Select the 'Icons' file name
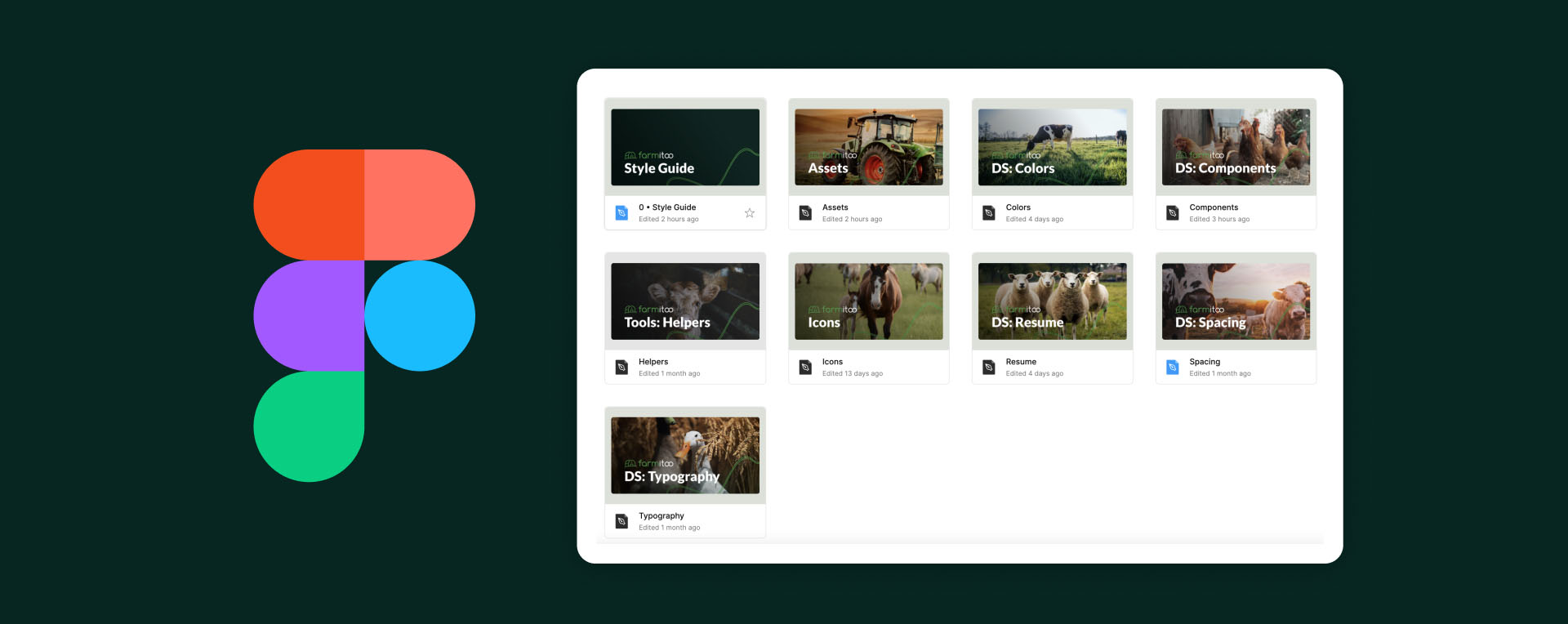The width and height of the screenshot is (1568, 624). [x=832, y=362]
